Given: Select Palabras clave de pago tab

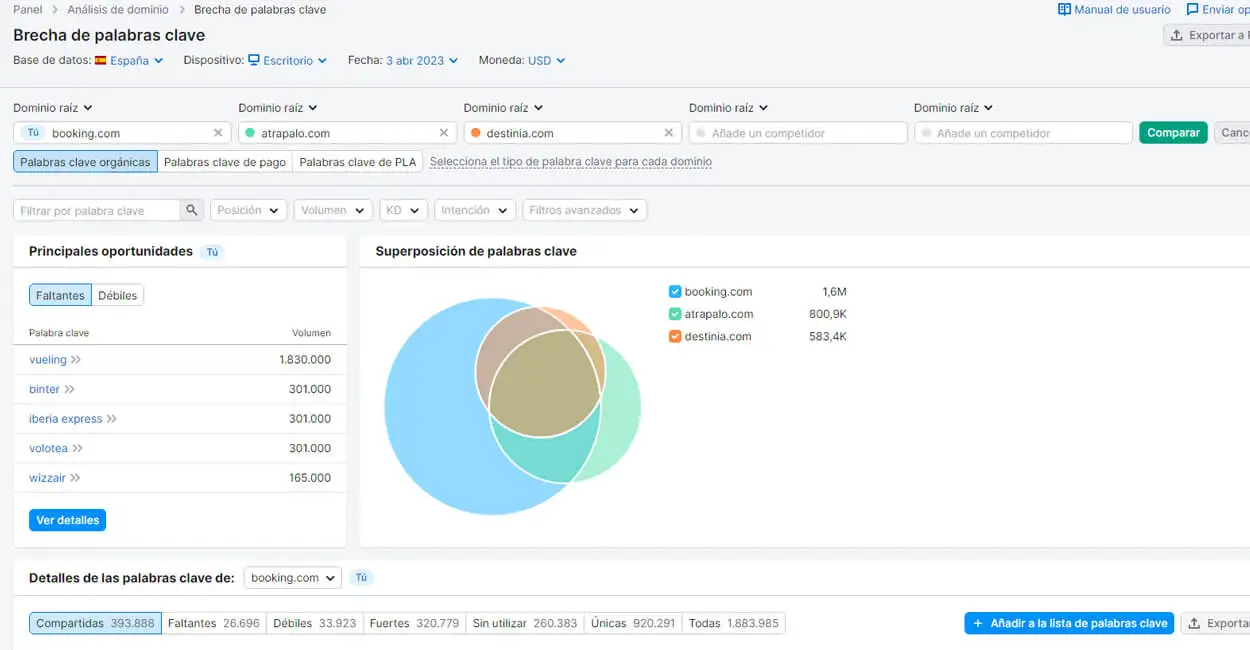Looking at the screenshot, I should point(225,162).
